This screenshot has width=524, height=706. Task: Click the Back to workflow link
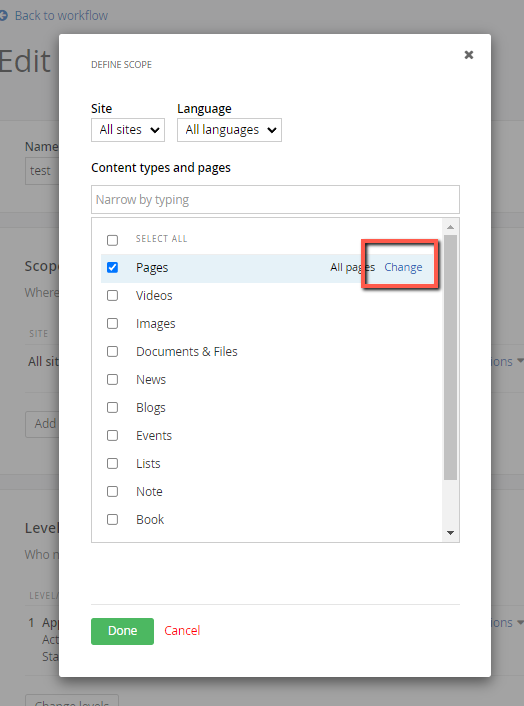[61, 16]
